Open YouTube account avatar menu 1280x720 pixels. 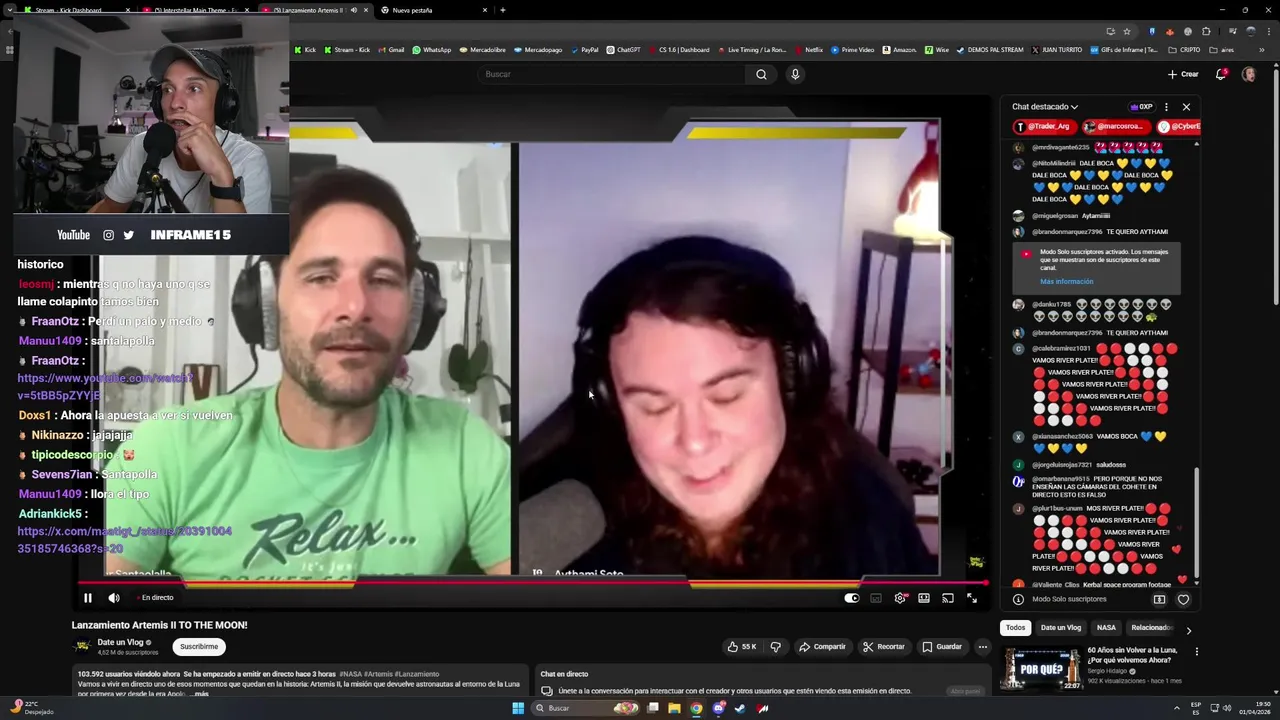1248,74
